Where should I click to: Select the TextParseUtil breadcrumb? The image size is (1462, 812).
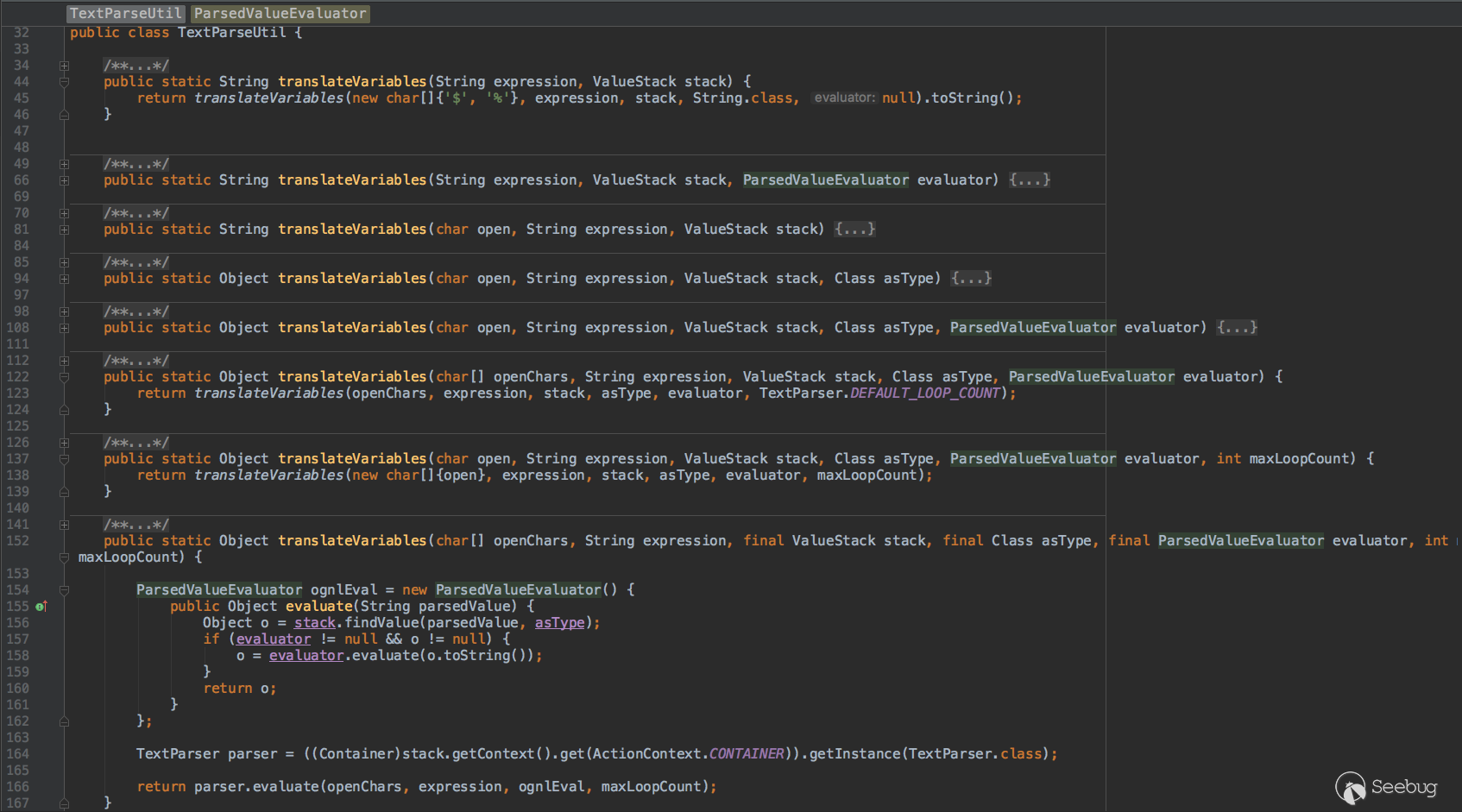point(125,13)
